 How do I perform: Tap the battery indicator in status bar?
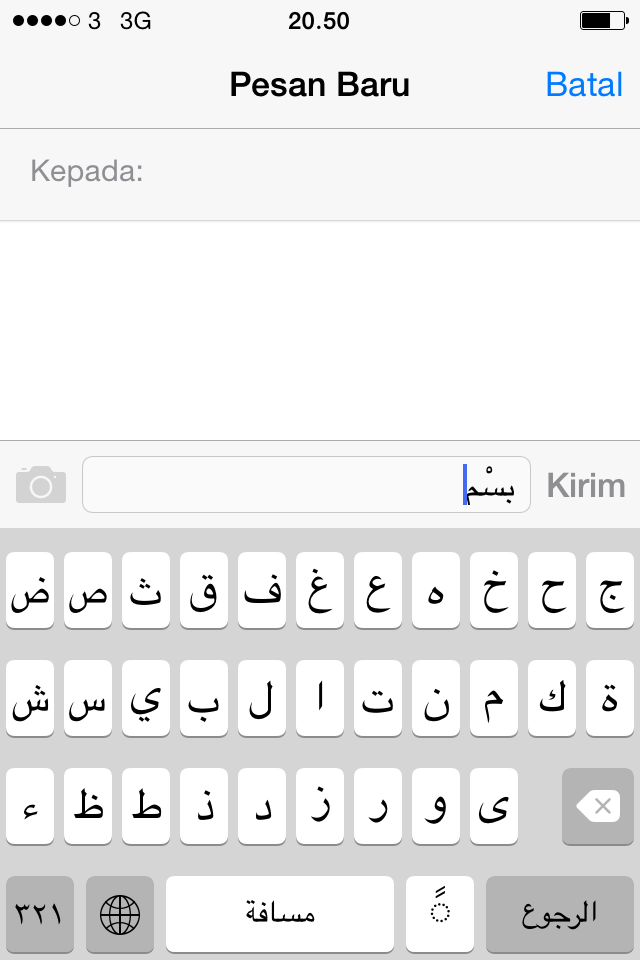tap(601, 20)
